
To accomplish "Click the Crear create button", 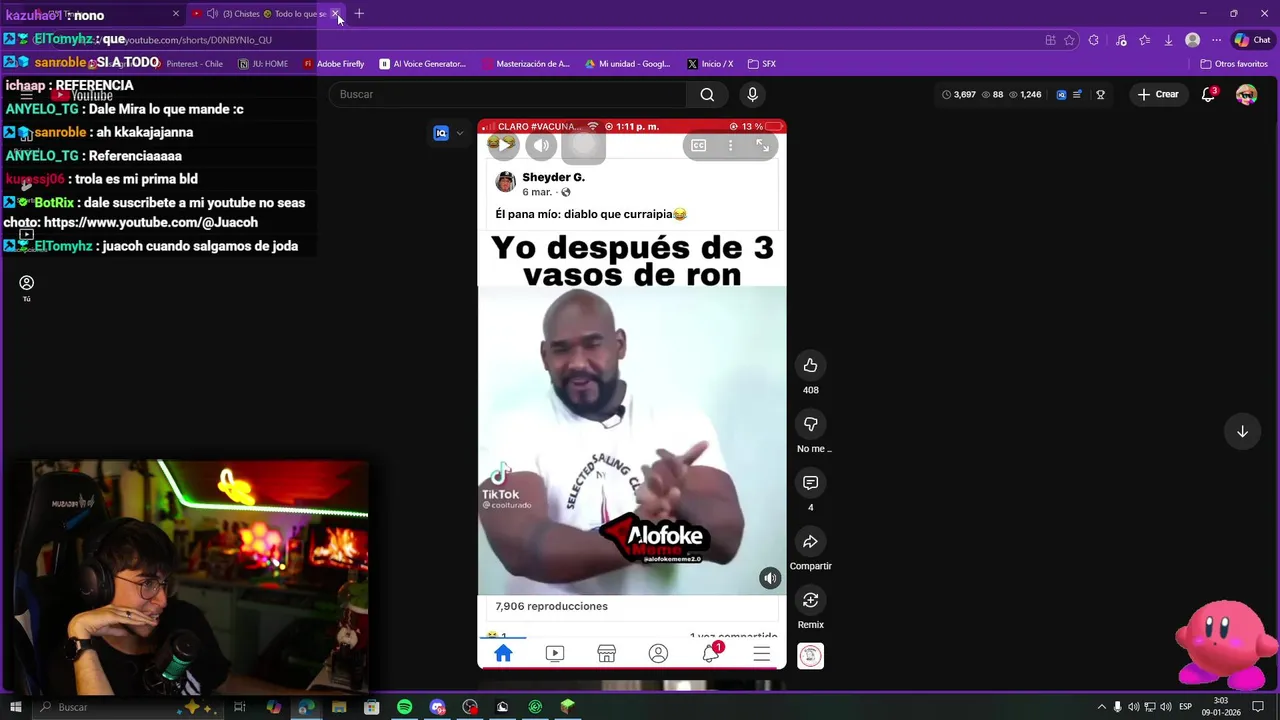I will [1157, 94].
